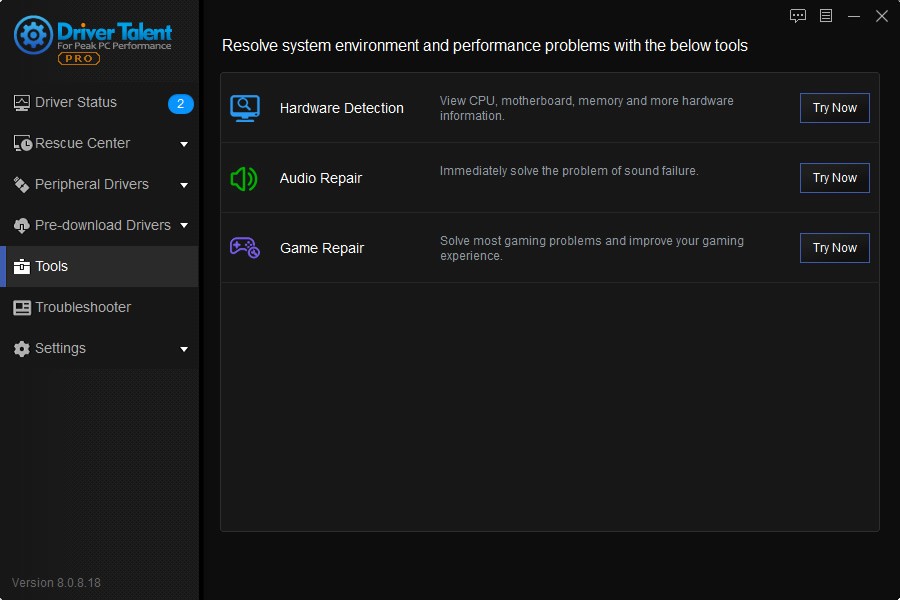Expand the Settings submenu arrow
Screen dimensions: 900x600
pos(184,349)
